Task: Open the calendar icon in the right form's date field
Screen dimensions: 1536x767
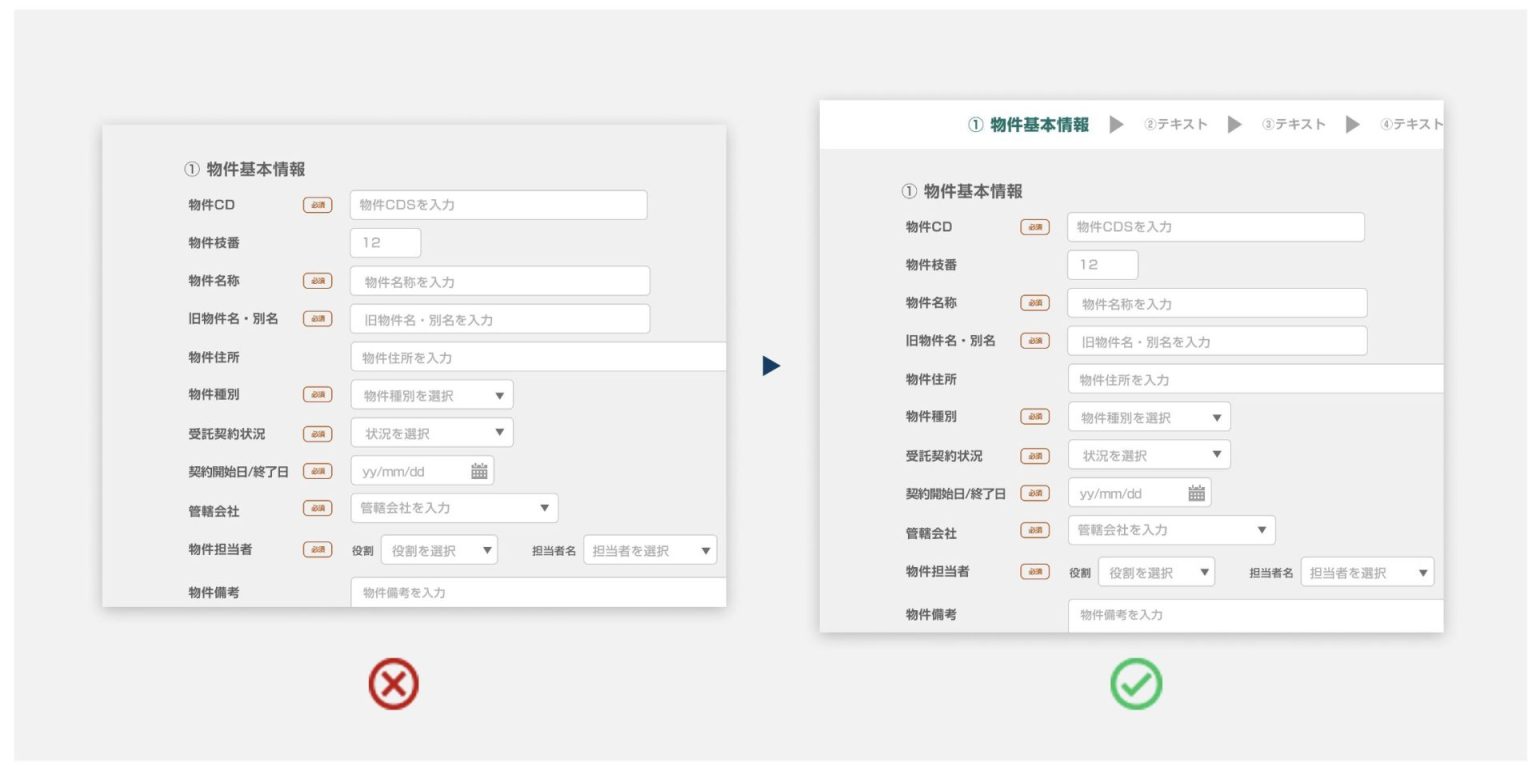Action: coord(1196,492)
